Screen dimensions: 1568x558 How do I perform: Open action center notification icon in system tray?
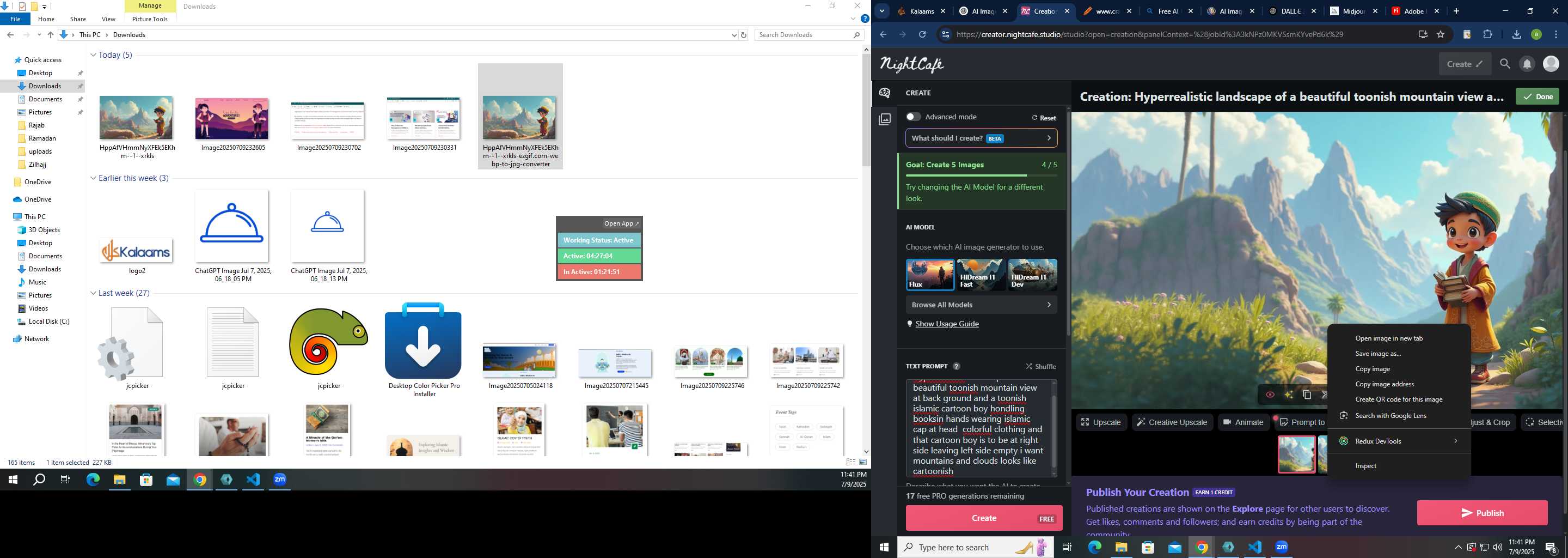(1551, 547)
